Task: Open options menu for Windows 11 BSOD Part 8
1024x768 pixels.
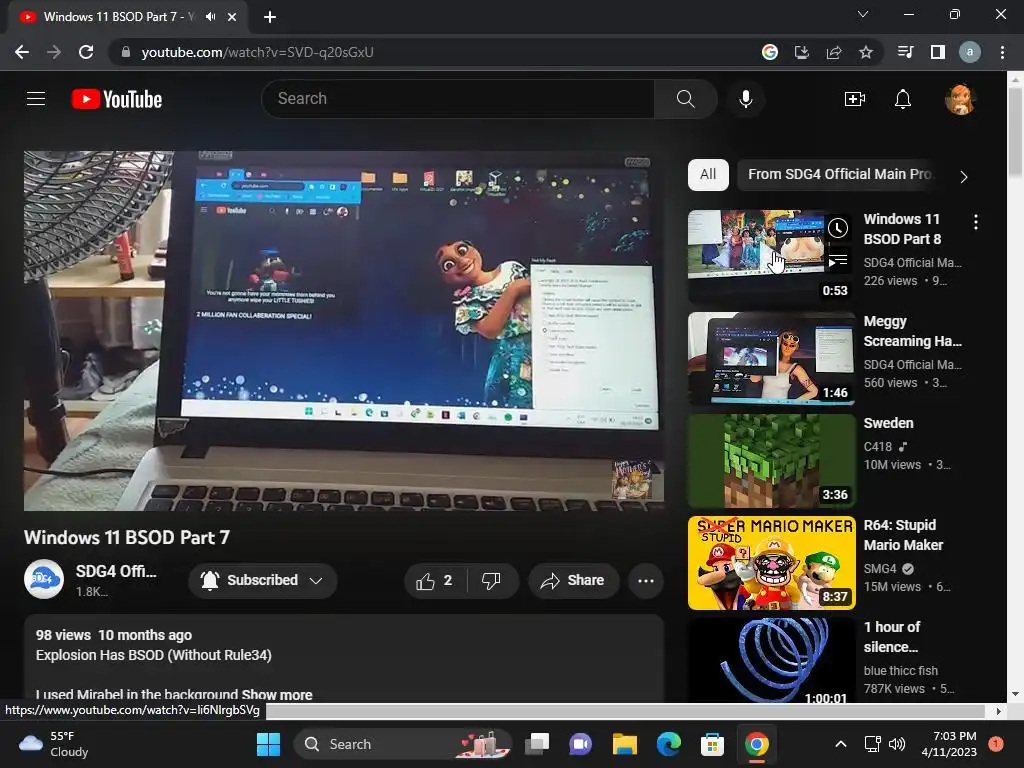Action: pos(975,222)
